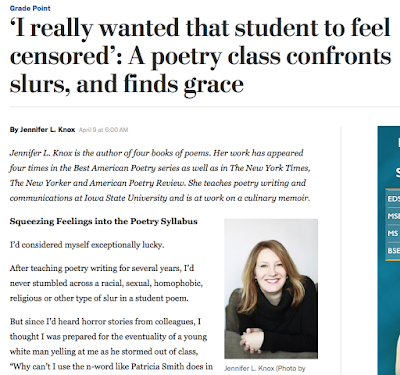
Task: Click The New York Times in the bio
Action: click(x=270, y=168)
